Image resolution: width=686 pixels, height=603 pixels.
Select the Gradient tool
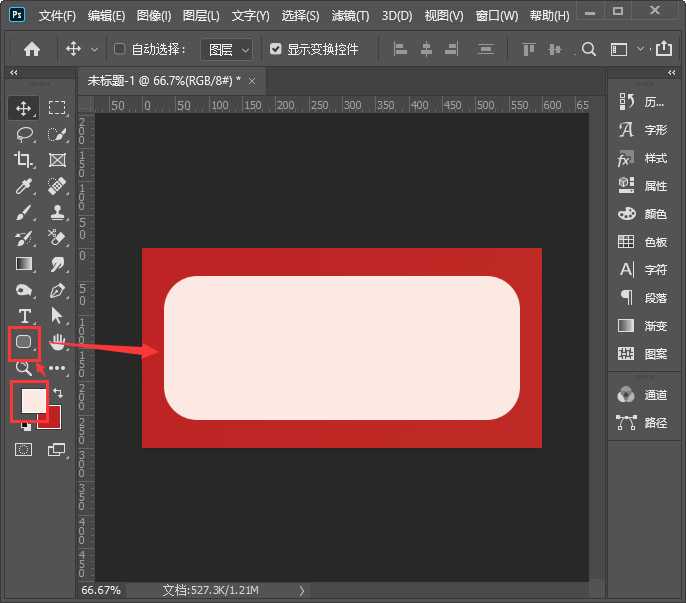[24, 264]
